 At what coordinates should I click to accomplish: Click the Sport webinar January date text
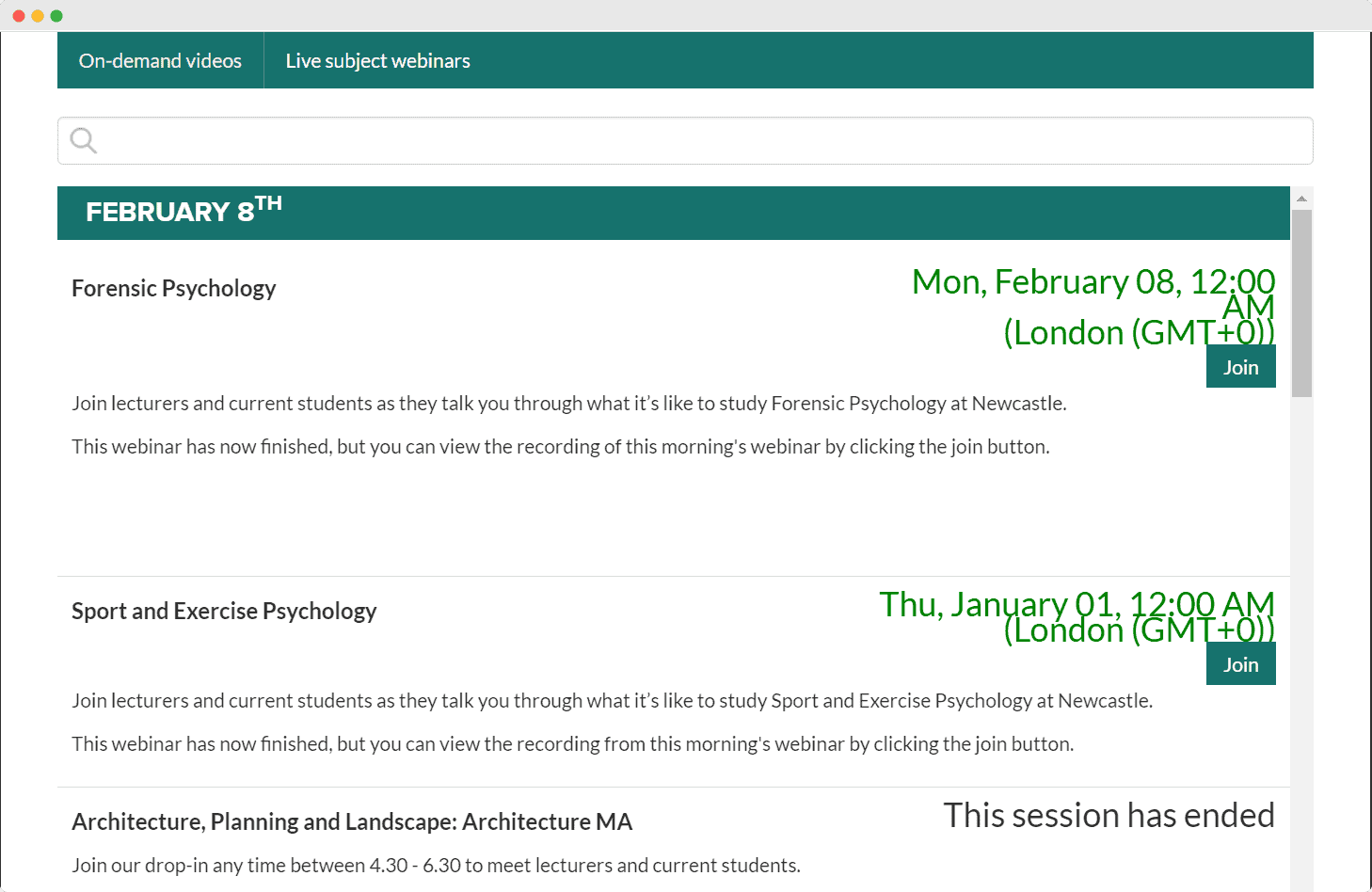(x=1076, y=604)
